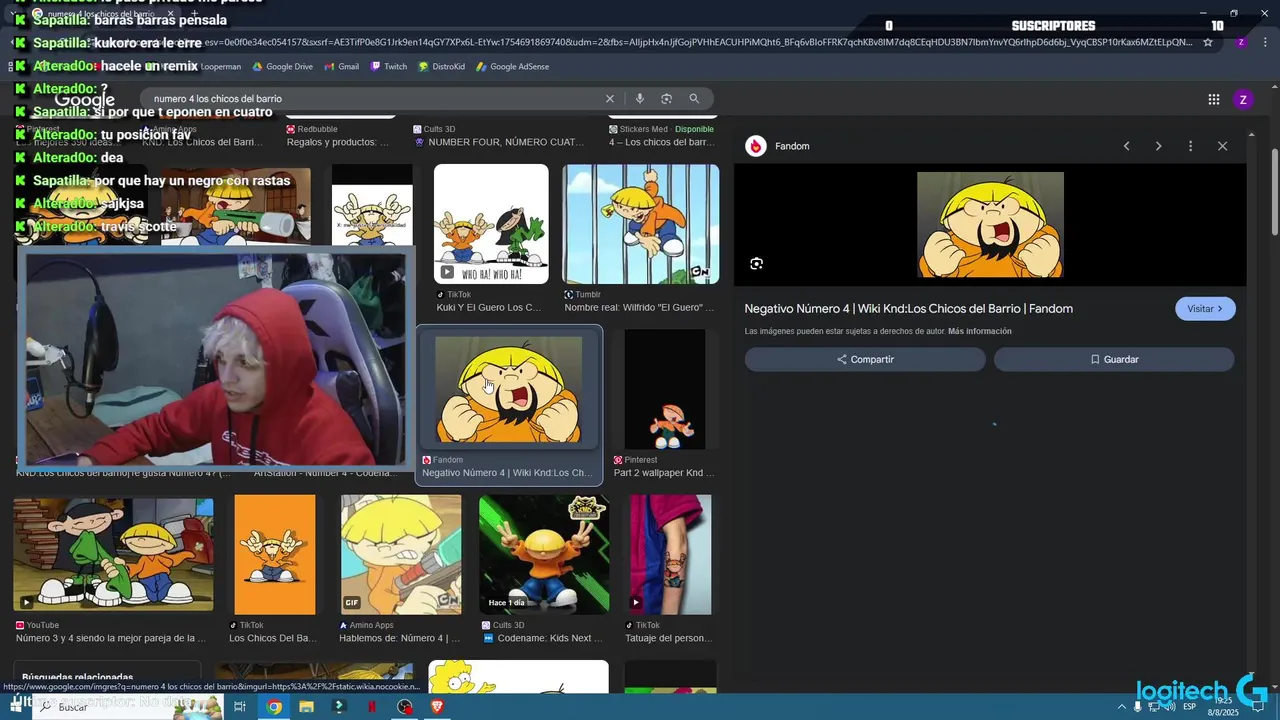Click the Guardar button
The height and width of the screenshot is (720, 1280).
[1114, 359]
